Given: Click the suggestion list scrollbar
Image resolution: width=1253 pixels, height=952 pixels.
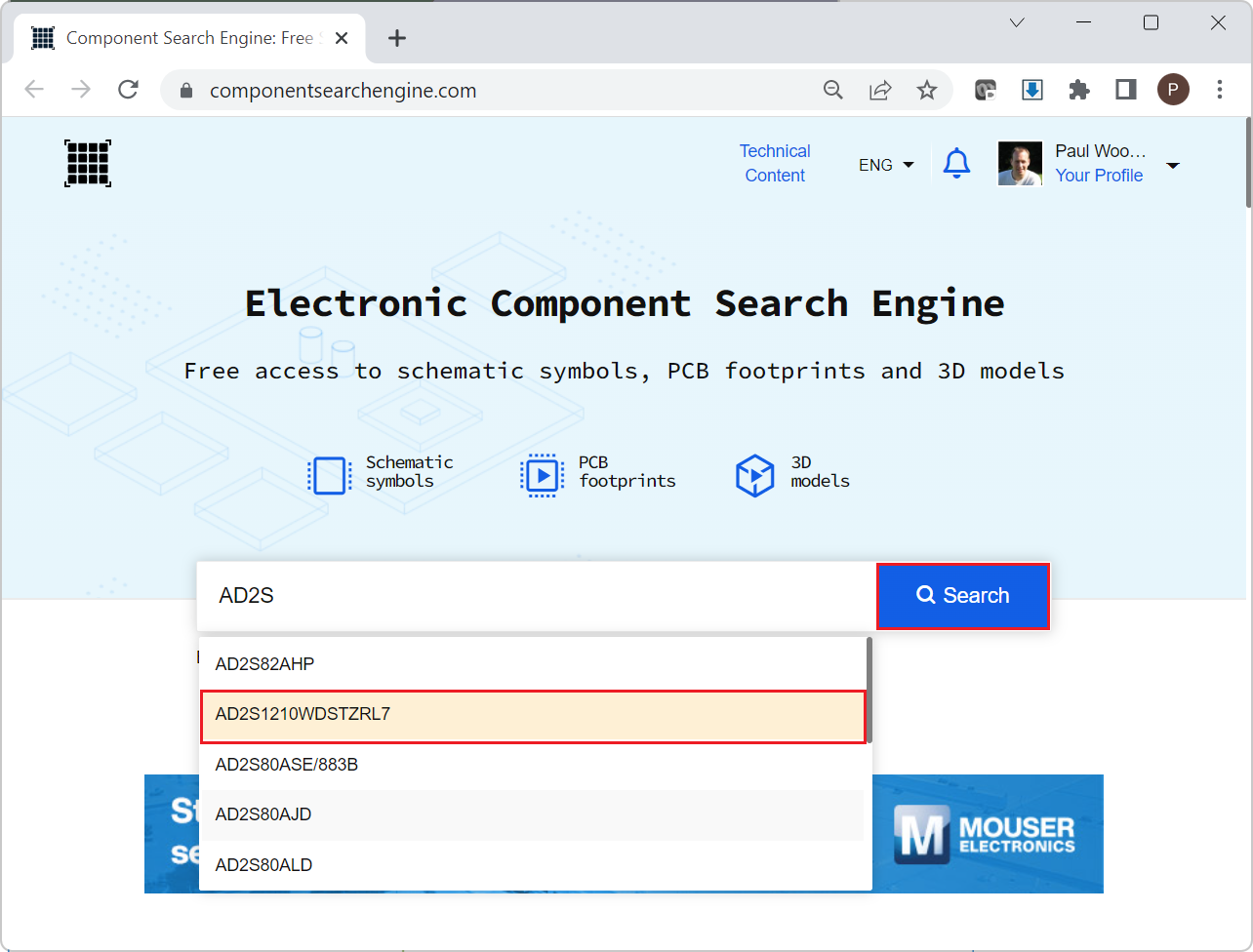Looking at the screenshot, I should coord(868,691).
